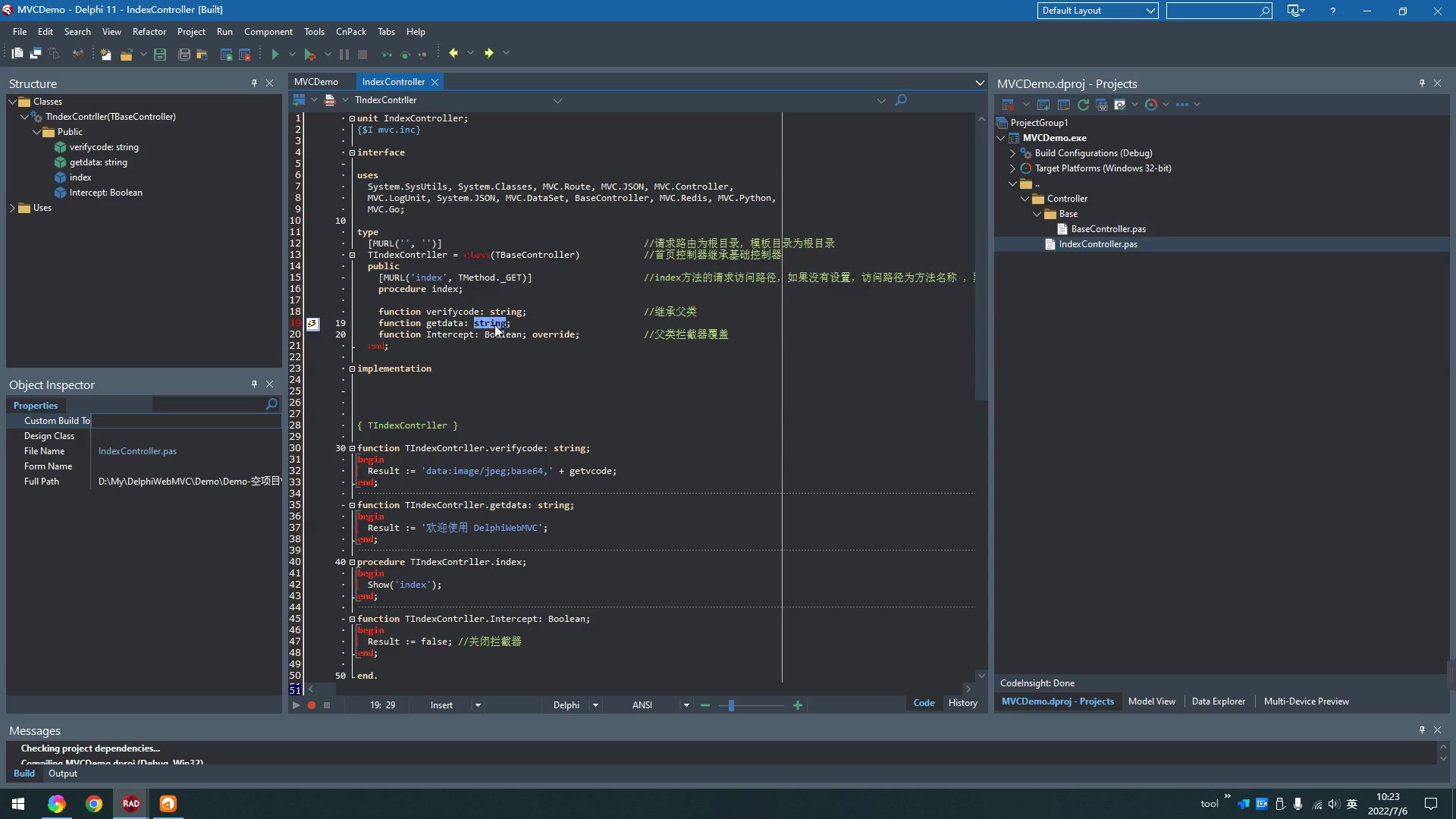
Task: Click the Refresh icon in Projects toolbar
Action: pyautogui.click(x=1083, y=105)
